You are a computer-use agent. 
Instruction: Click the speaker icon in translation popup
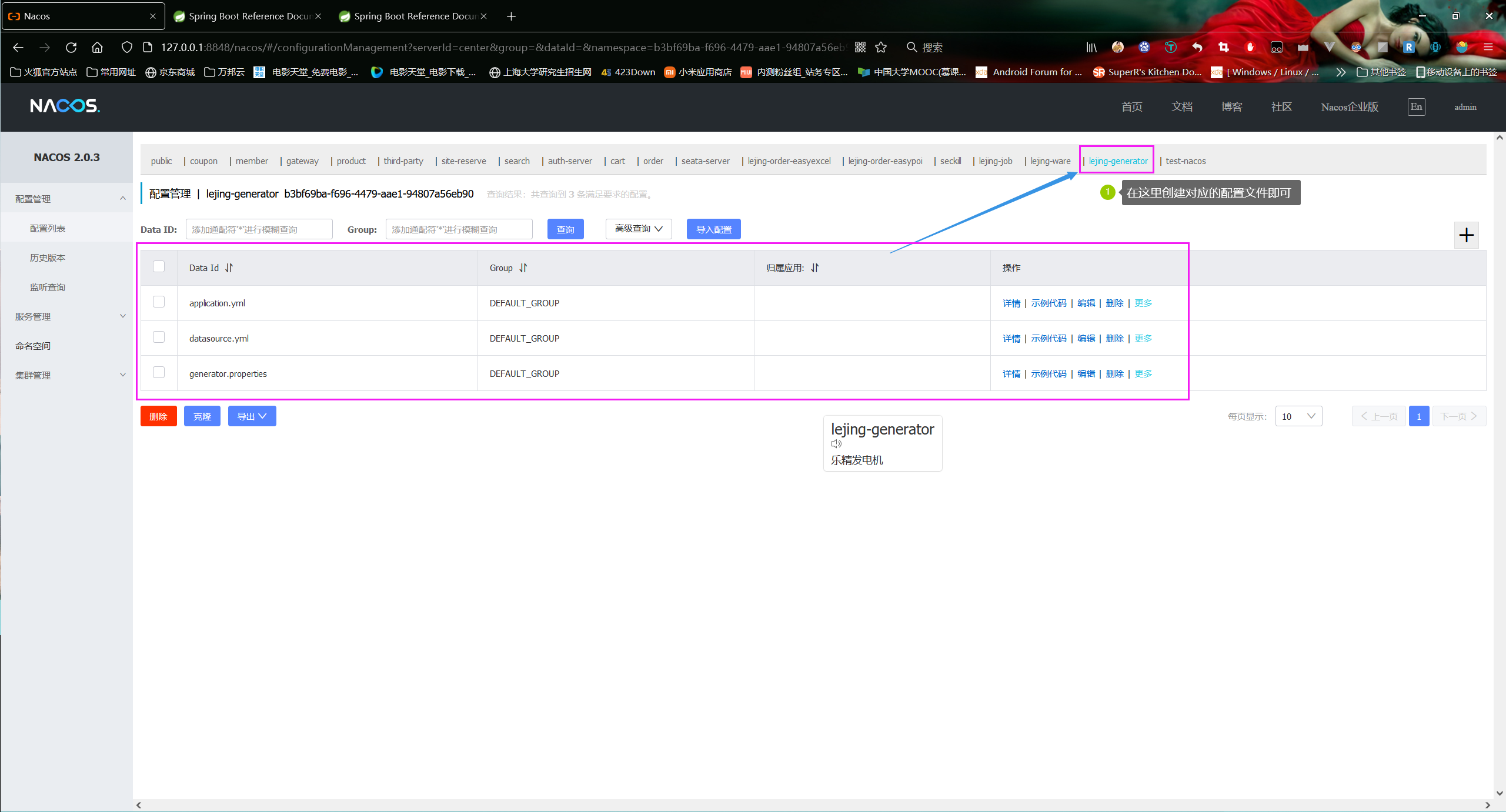tap(836, 444)
